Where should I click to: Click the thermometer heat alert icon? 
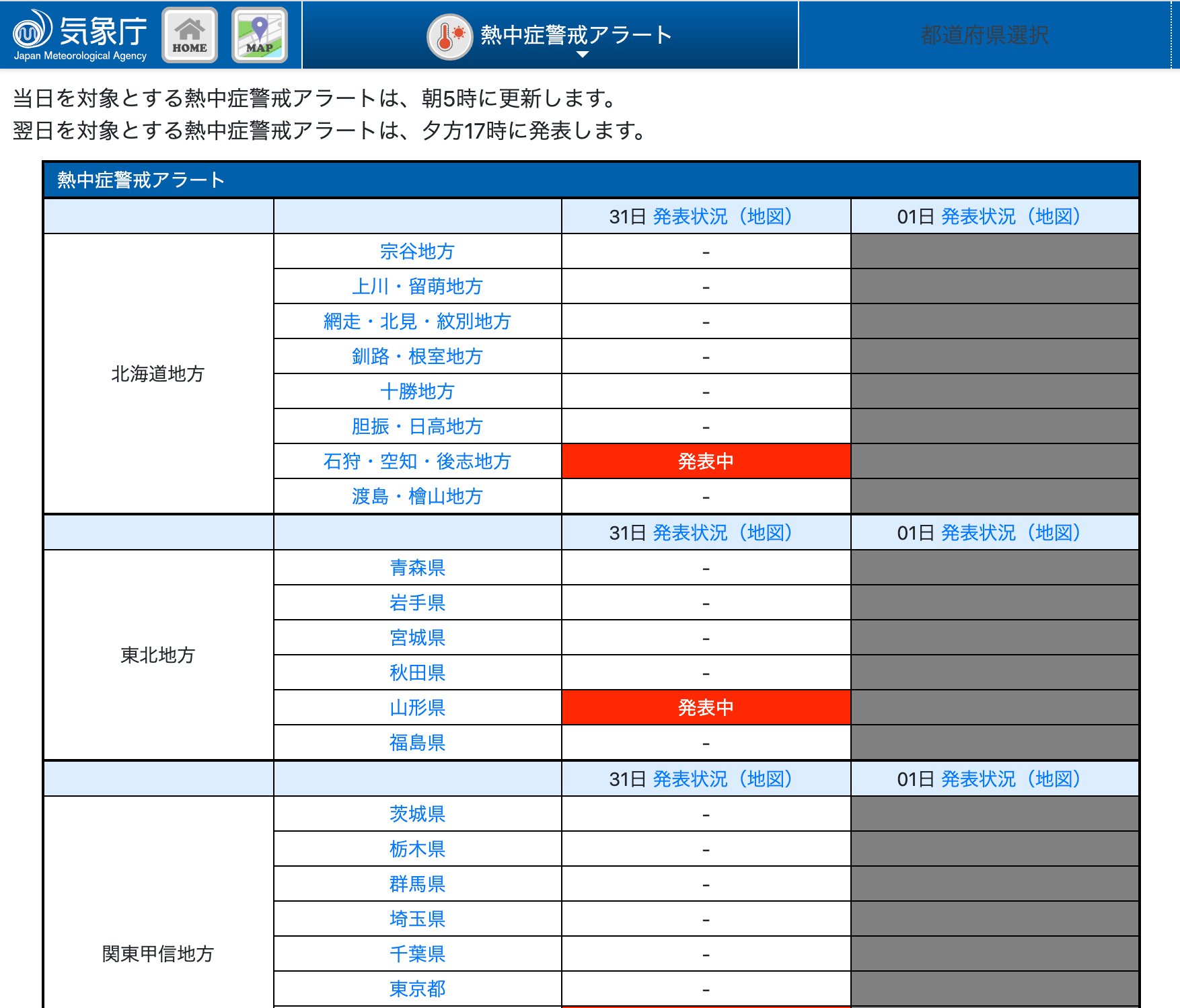(x=449, y=36)
